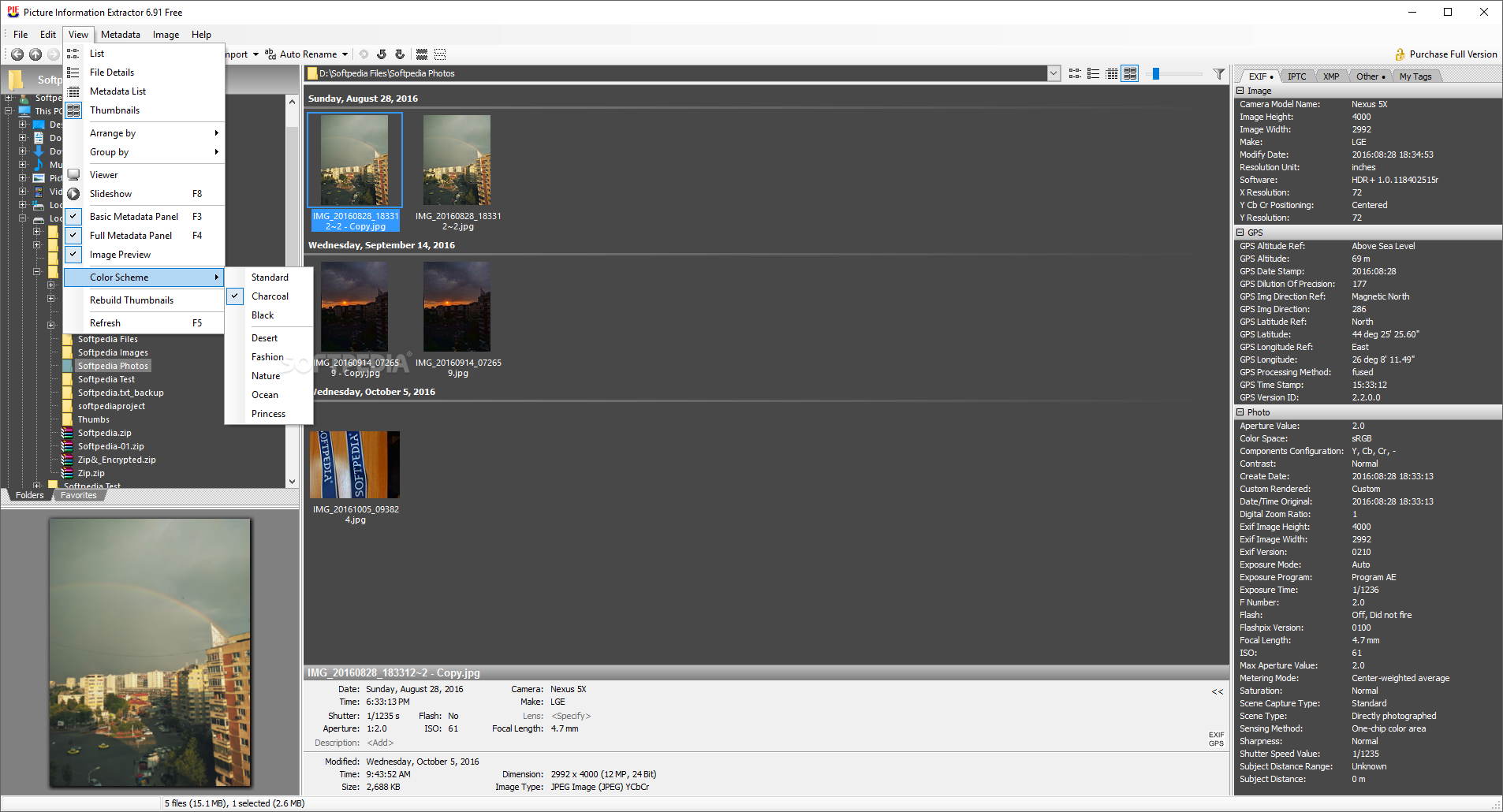Screen dimensions: 1503x812
Task: Click the Softpedia-01.zip archive icon
Action: point(68,446)
